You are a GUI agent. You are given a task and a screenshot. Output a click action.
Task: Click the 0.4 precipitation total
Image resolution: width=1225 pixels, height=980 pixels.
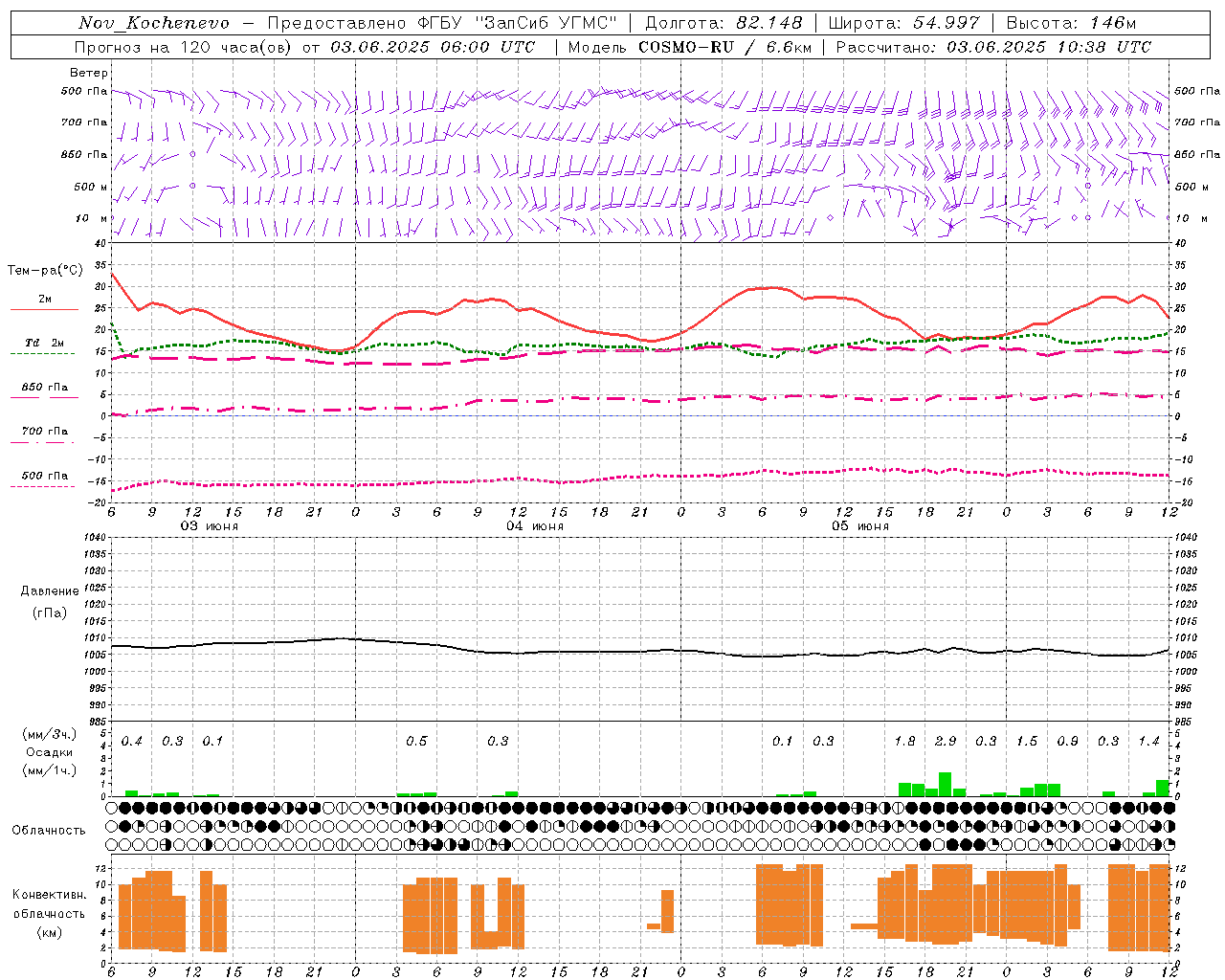pyautogui.click(x=132, y=741)
